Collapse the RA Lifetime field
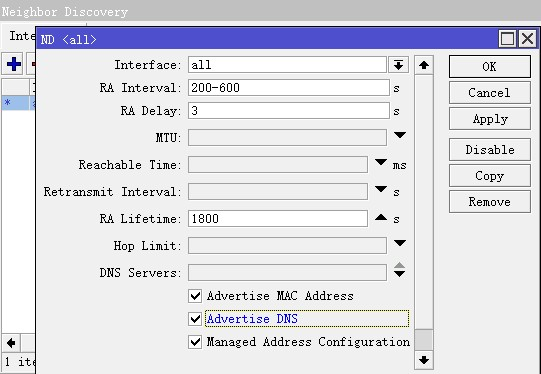Viewport: 541px width, 374px height. click(x=381, y=217)
